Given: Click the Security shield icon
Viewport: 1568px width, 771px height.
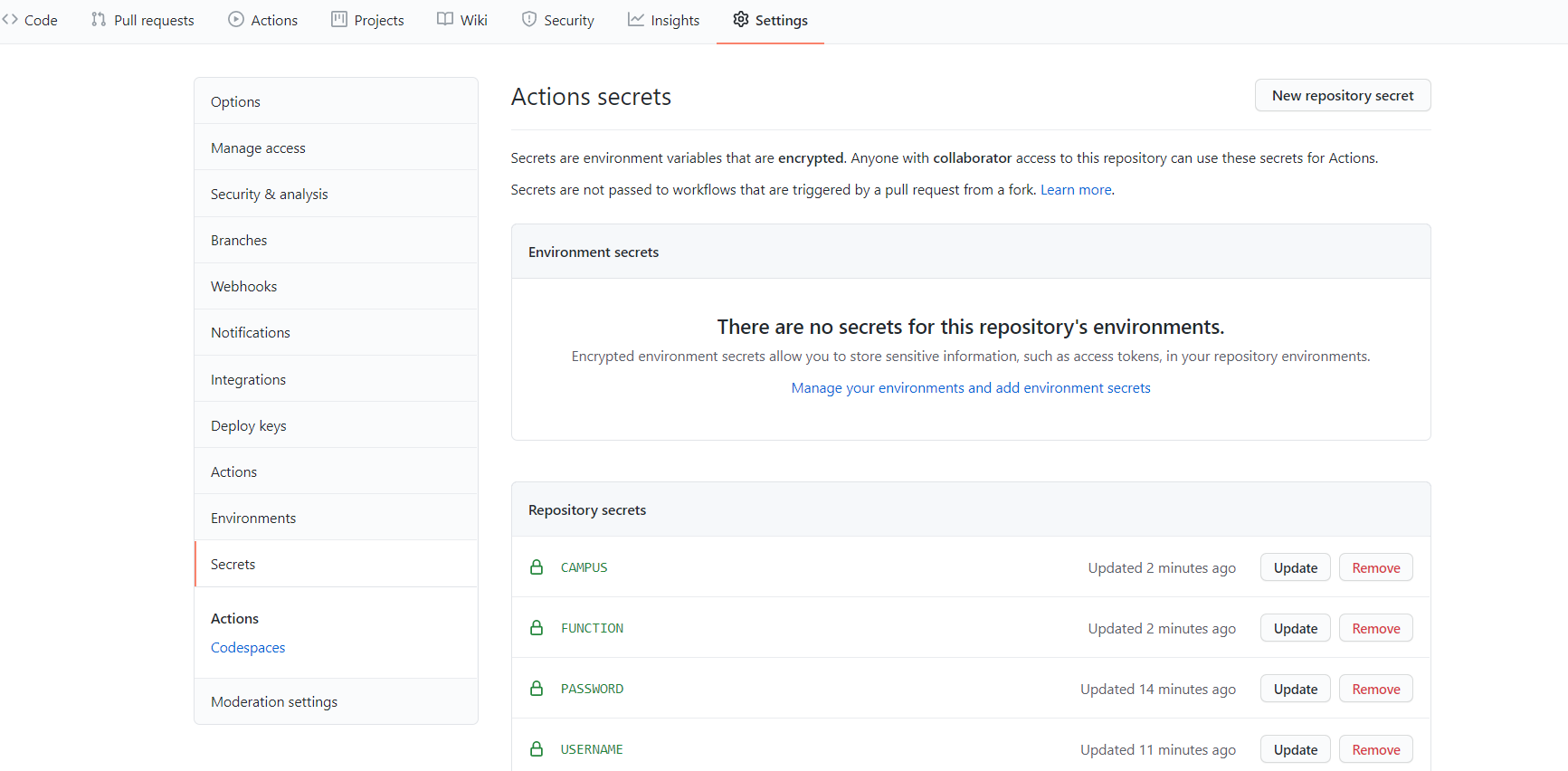Looking at the screenshot, I should click(529, 19).
